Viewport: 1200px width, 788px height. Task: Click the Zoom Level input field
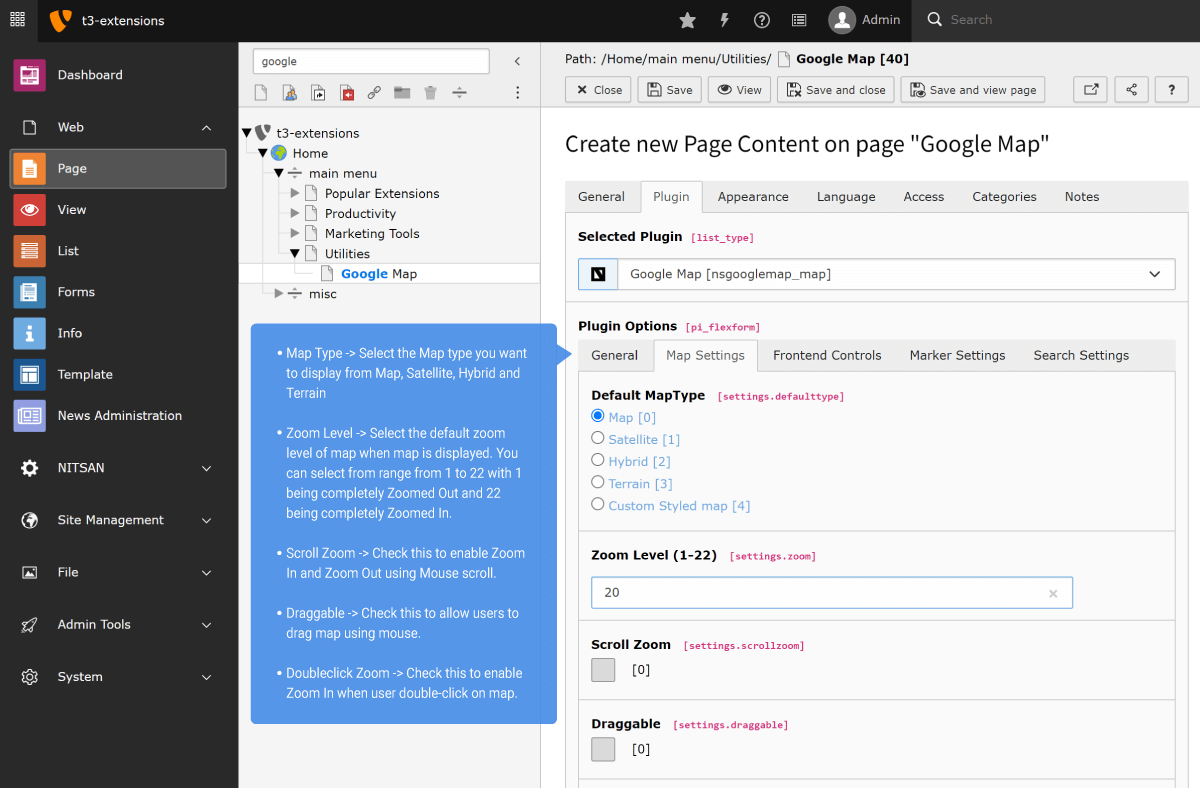[832, 593]
